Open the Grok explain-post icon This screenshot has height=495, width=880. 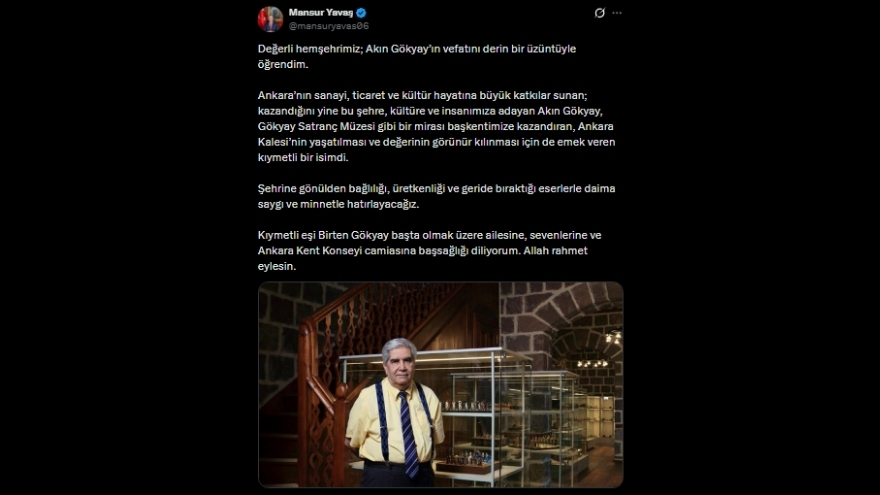599,13
